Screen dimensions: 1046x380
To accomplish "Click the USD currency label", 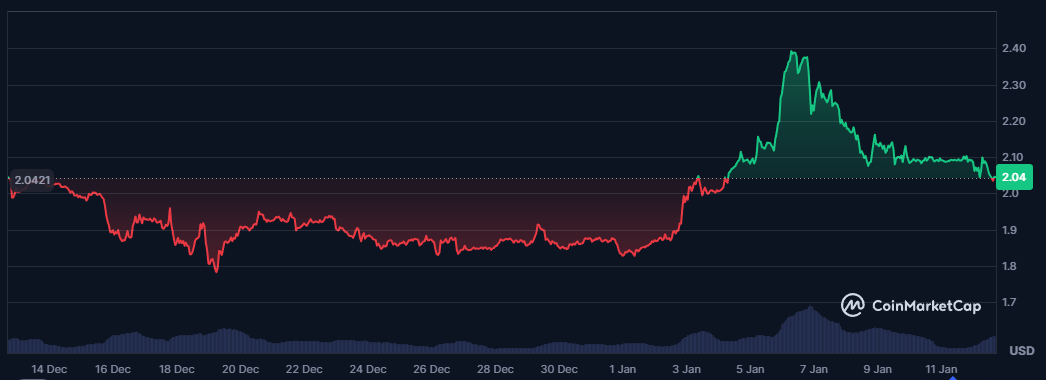I will point(1021,351).
